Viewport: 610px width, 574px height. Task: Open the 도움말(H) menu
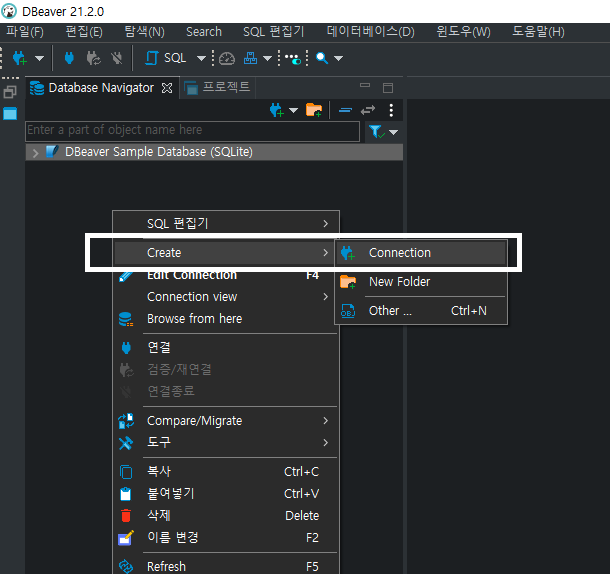click(x=538, y=32)
